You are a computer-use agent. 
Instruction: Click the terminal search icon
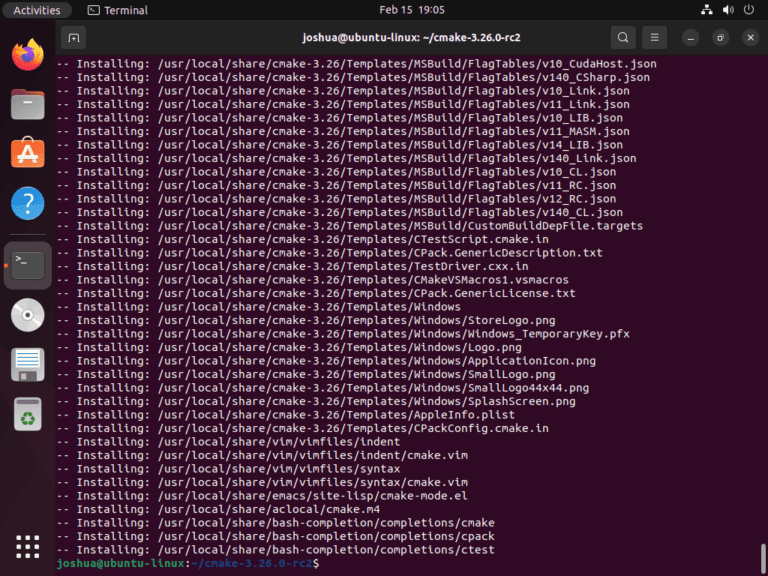(x=623, y=38)
